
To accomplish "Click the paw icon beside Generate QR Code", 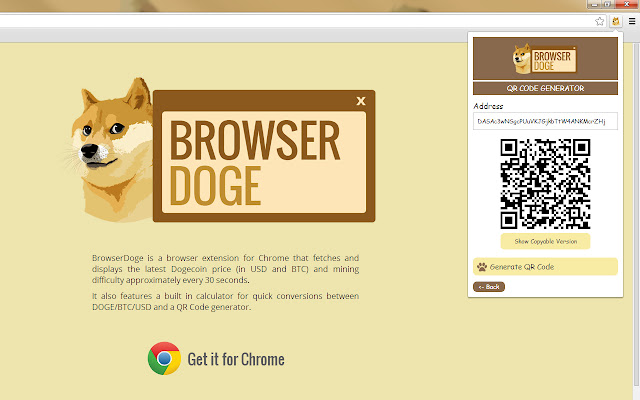I will tap(482, 267).
